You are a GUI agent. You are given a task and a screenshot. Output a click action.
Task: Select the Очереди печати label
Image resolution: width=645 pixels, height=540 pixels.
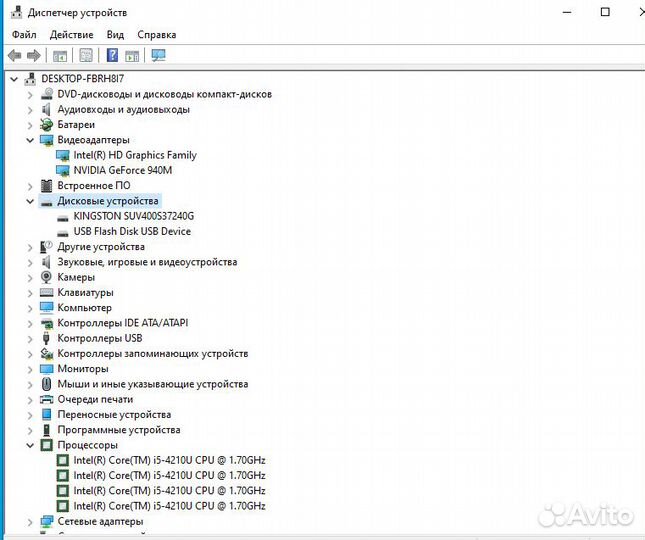95,399
